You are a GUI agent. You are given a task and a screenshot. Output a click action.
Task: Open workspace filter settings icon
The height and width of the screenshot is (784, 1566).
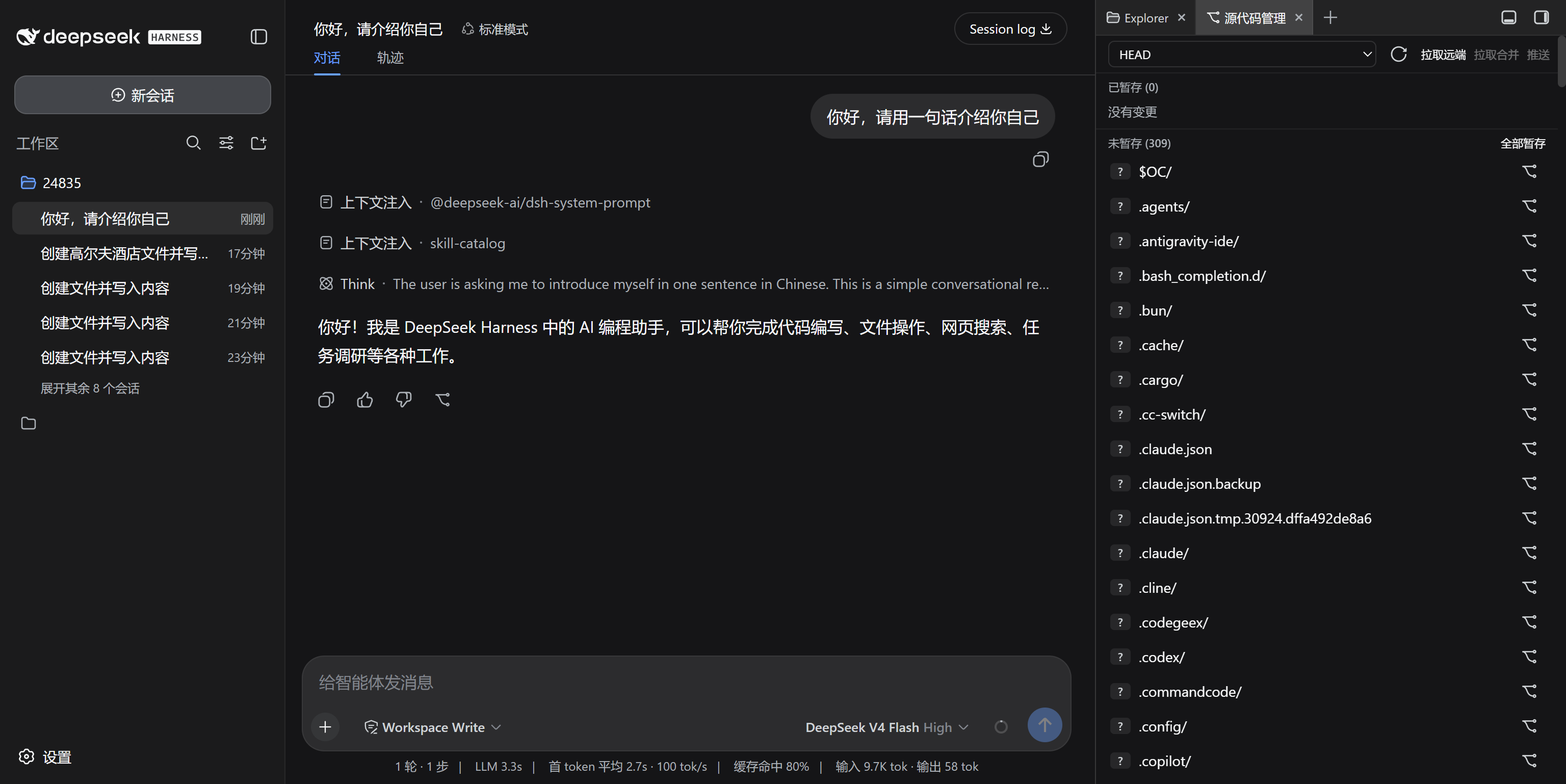coord(226,143)
